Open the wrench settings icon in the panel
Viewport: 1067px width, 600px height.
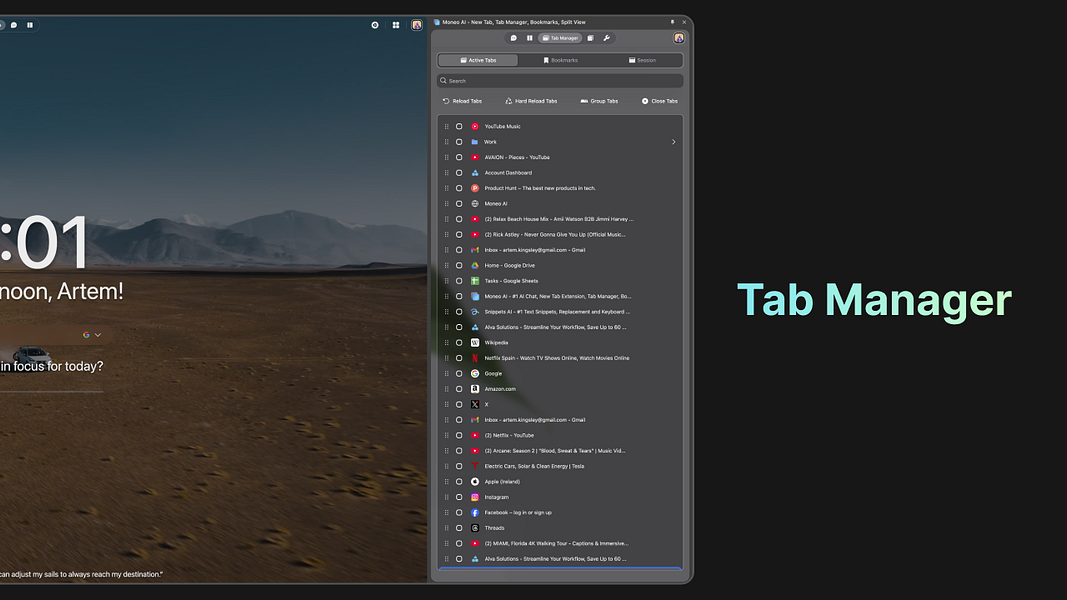[606, 38]
